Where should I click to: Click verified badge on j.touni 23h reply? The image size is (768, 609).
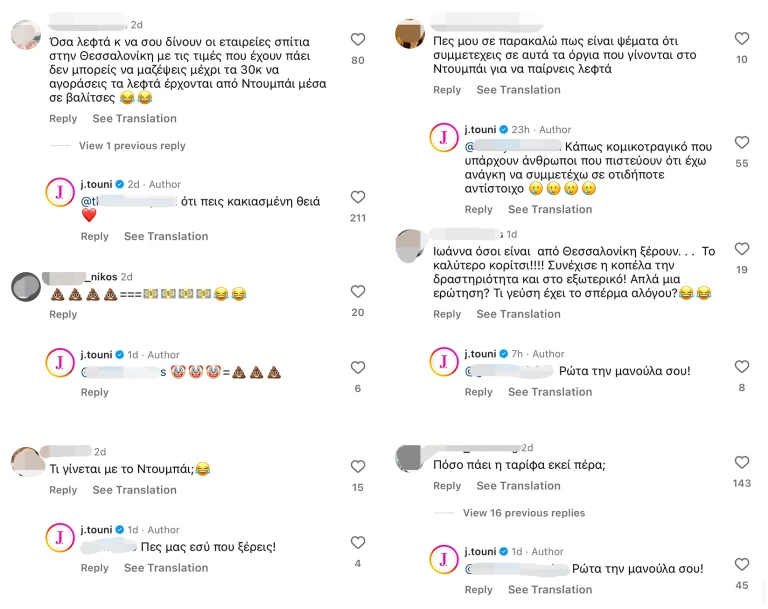(x=503, y=130)
